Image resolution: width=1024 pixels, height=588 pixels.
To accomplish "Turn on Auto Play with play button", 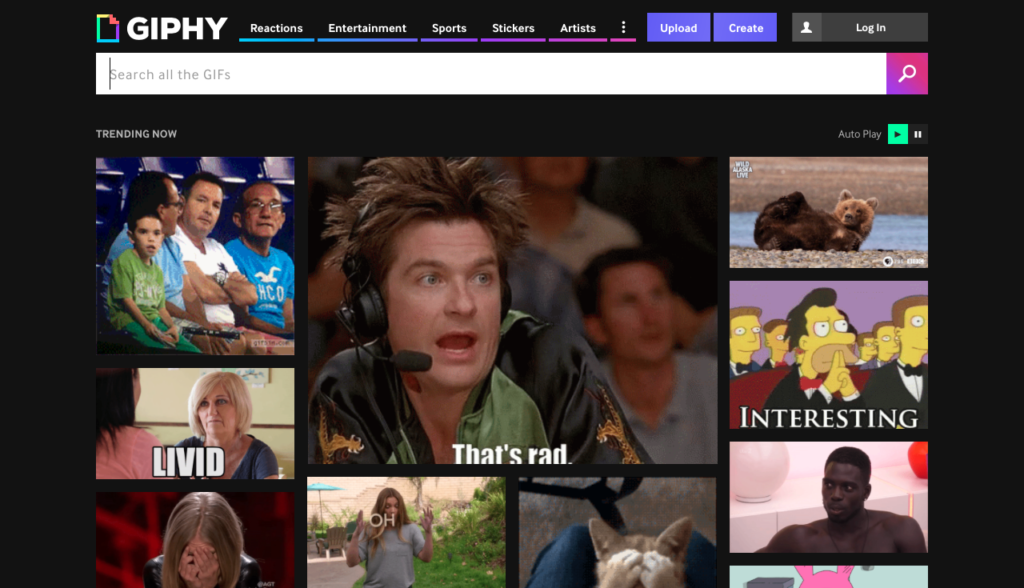I will click(897, 134).
